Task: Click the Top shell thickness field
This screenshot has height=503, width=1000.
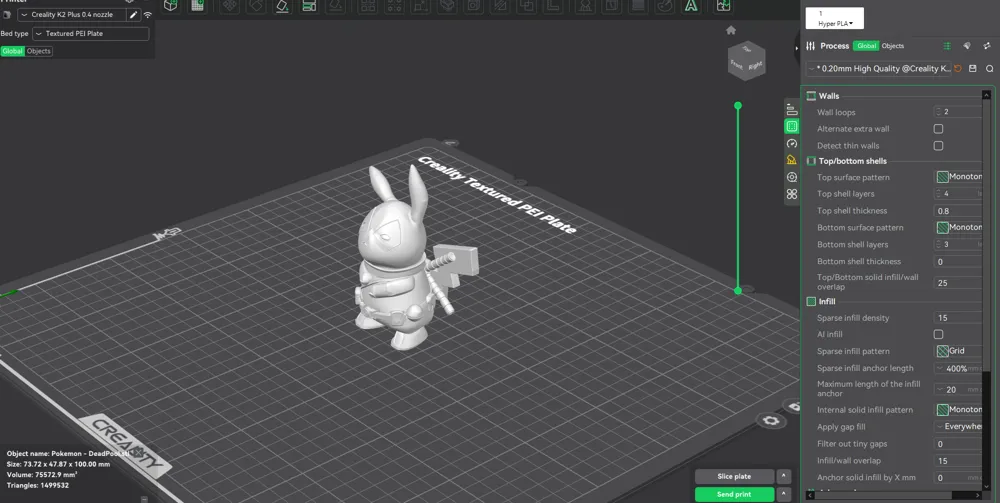Action: [x=959, y=210]
